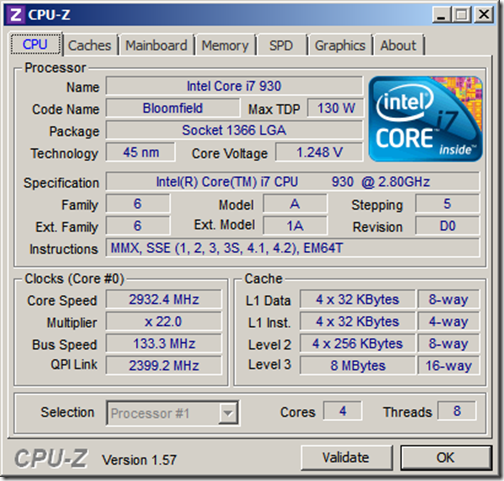Click the Specification field showing i7 930

click(x=293, y=182)
